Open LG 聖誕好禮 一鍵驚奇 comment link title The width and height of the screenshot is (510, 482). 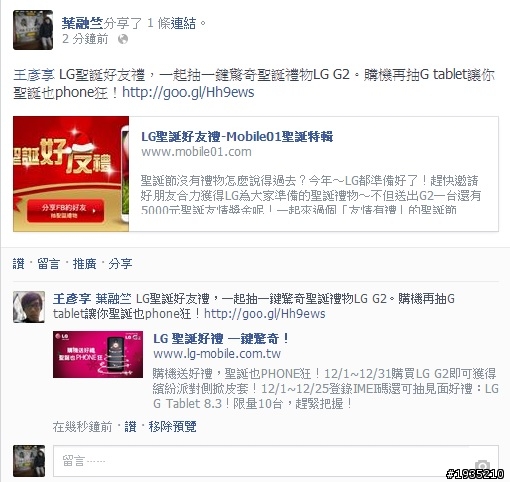click(x=221, y=339)
